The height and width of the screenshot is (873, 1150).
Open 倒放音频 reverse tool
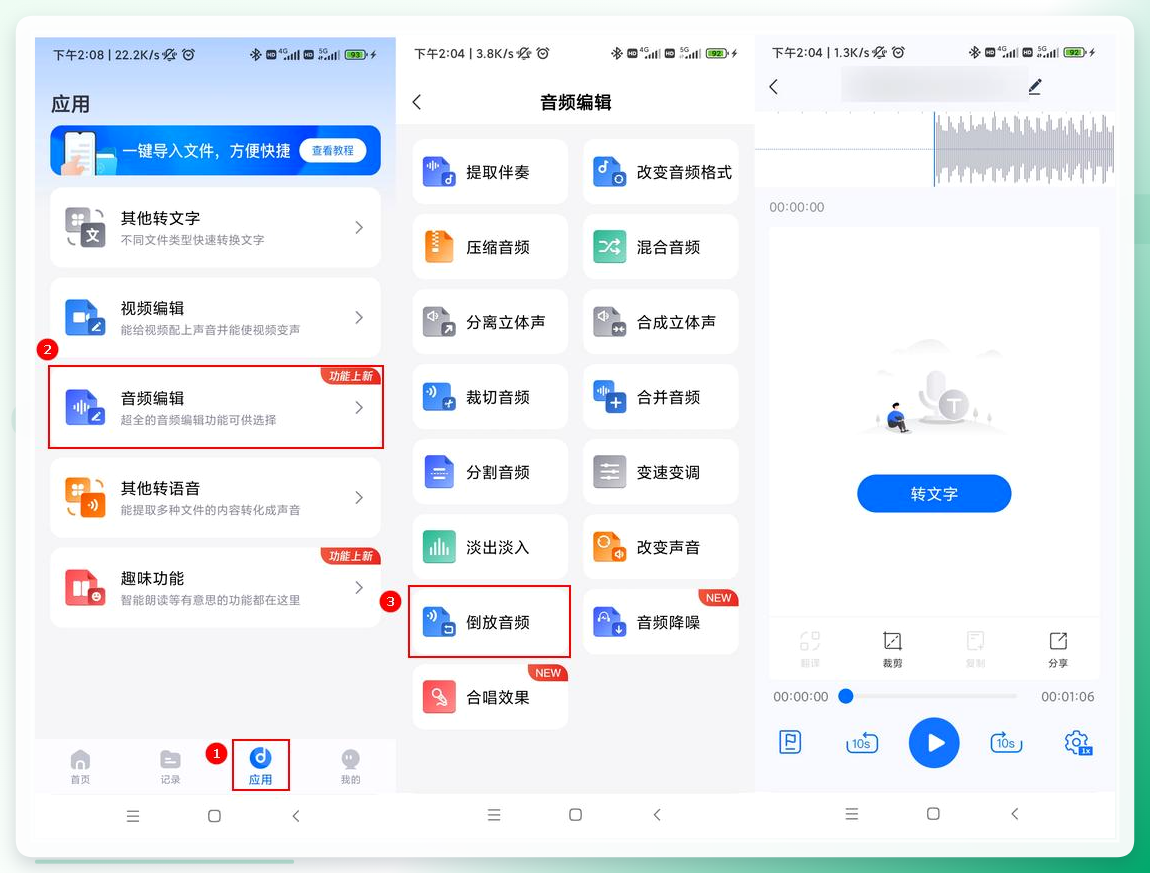490,621
